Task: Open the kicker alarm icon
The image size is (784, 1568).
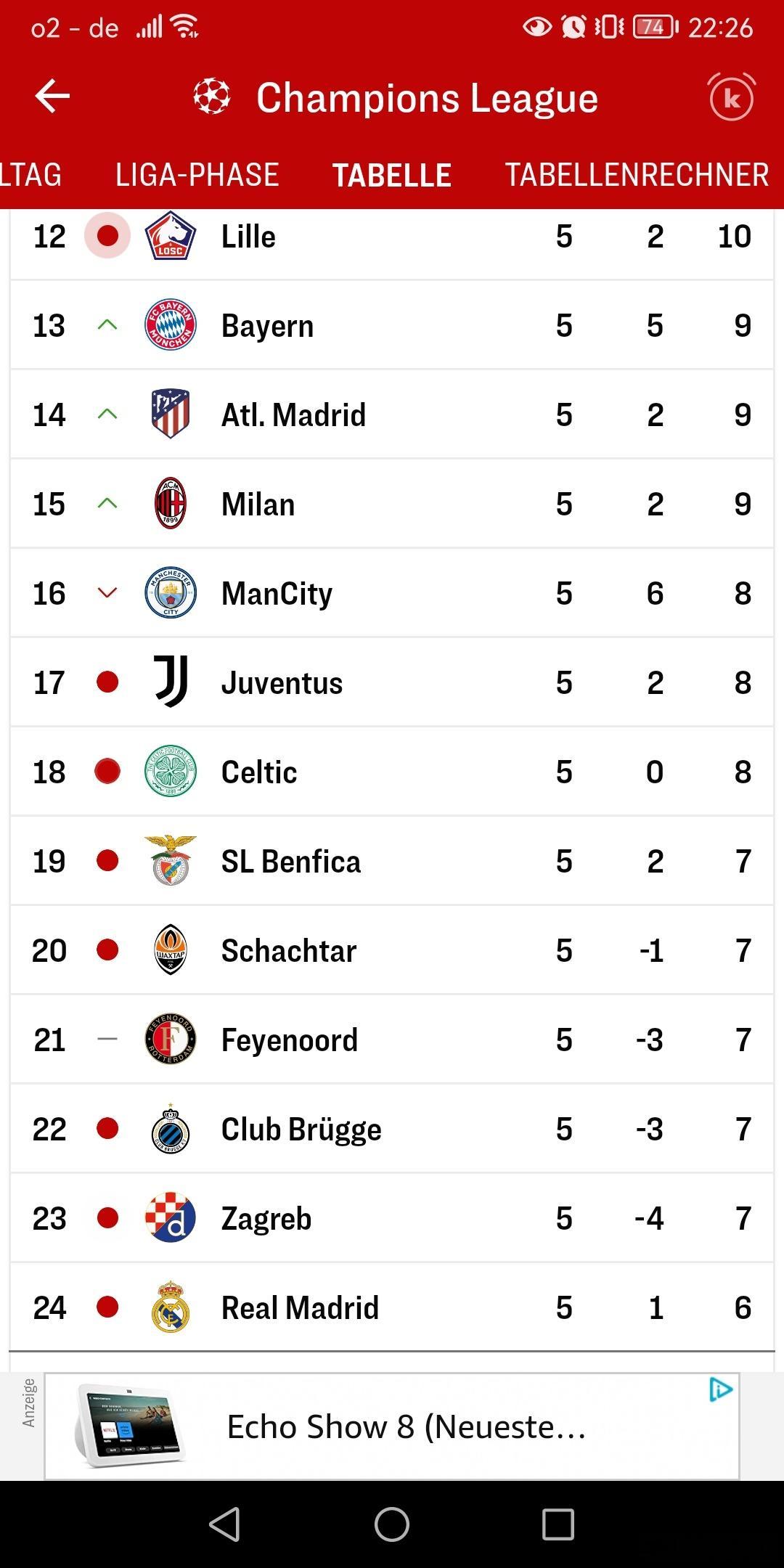Action: (732, 97)
